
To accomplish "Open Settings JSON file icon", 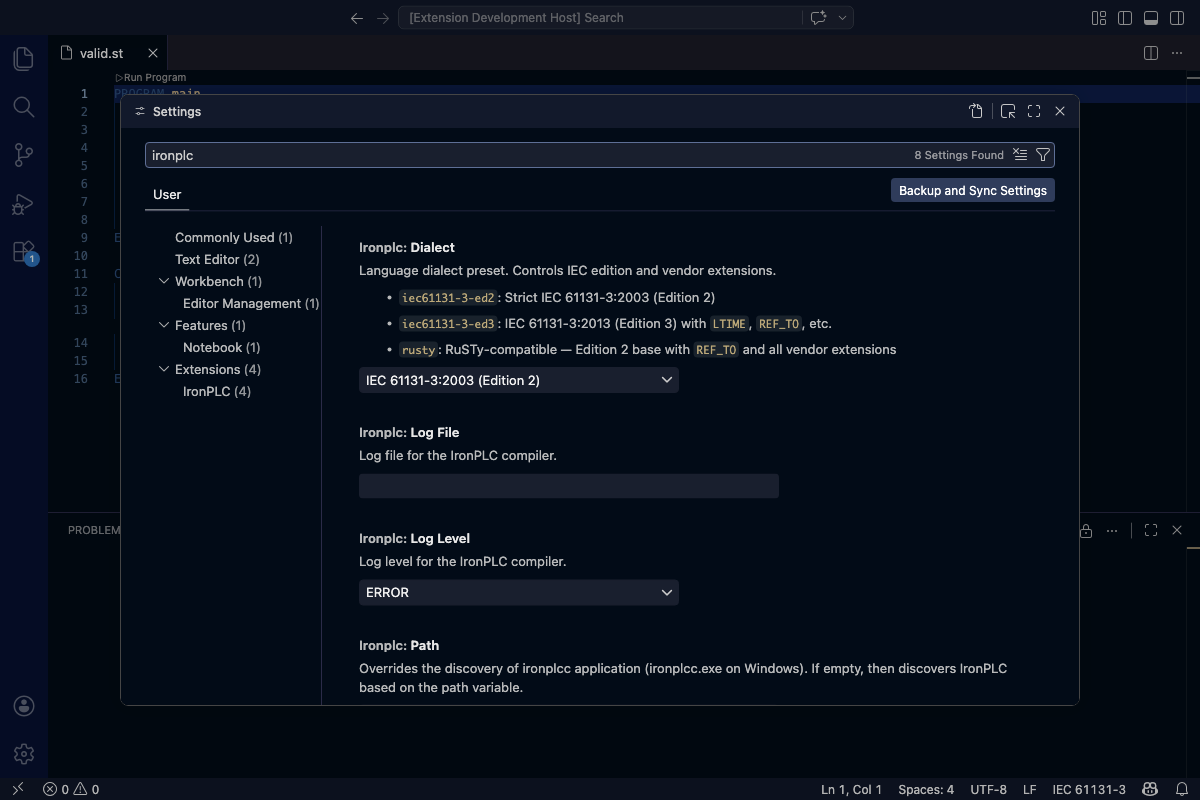I will pyautogui.click(x=976, y=111).
